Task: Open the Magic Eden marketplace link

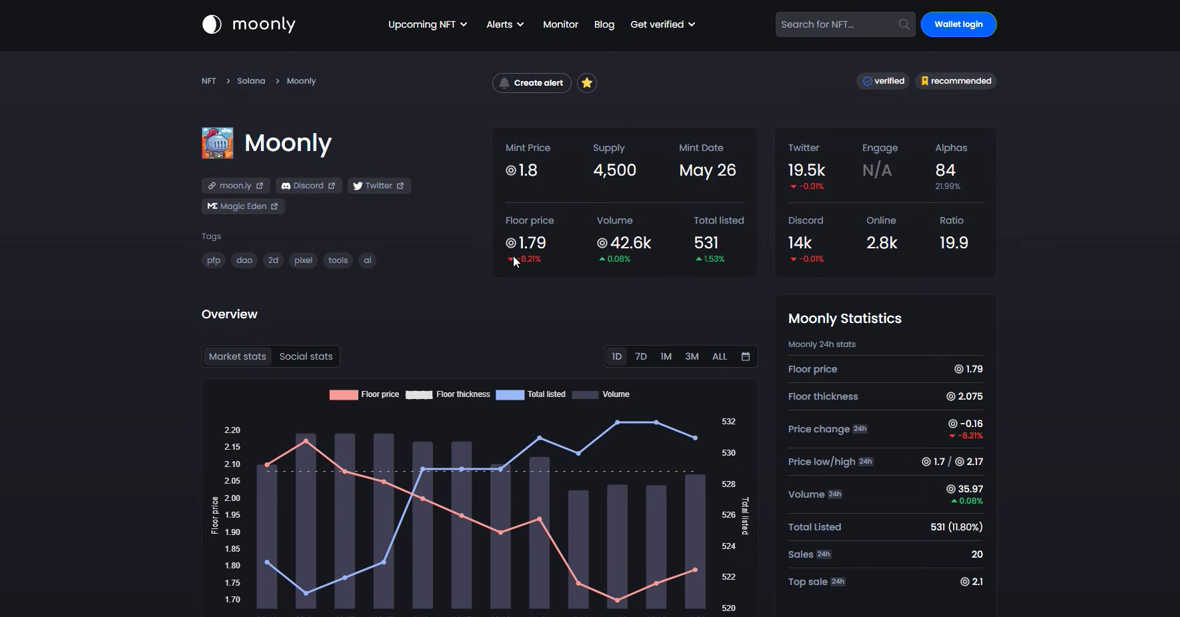Action: click(x=243, y=206)
